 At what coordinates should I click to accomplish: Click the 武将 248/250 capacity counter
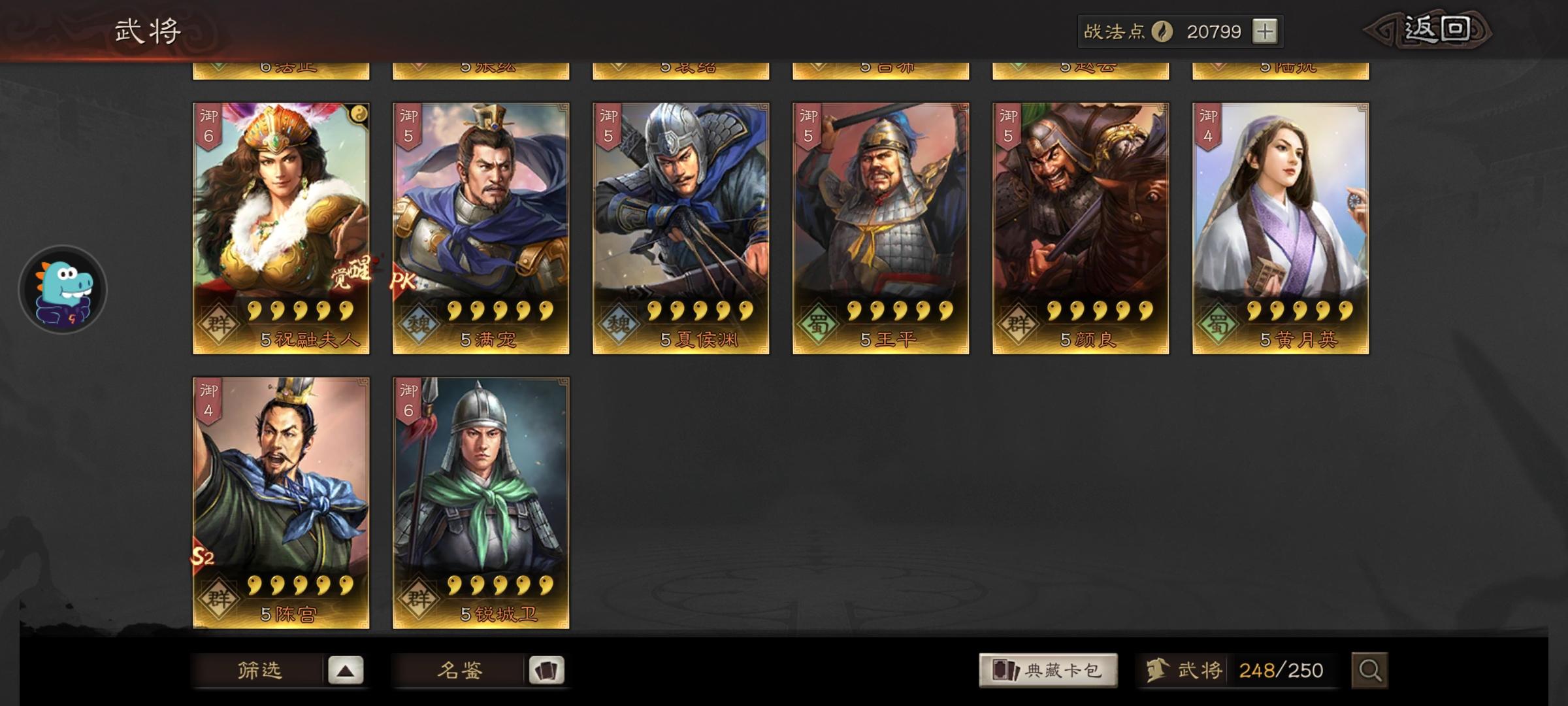coord(1236,670)
